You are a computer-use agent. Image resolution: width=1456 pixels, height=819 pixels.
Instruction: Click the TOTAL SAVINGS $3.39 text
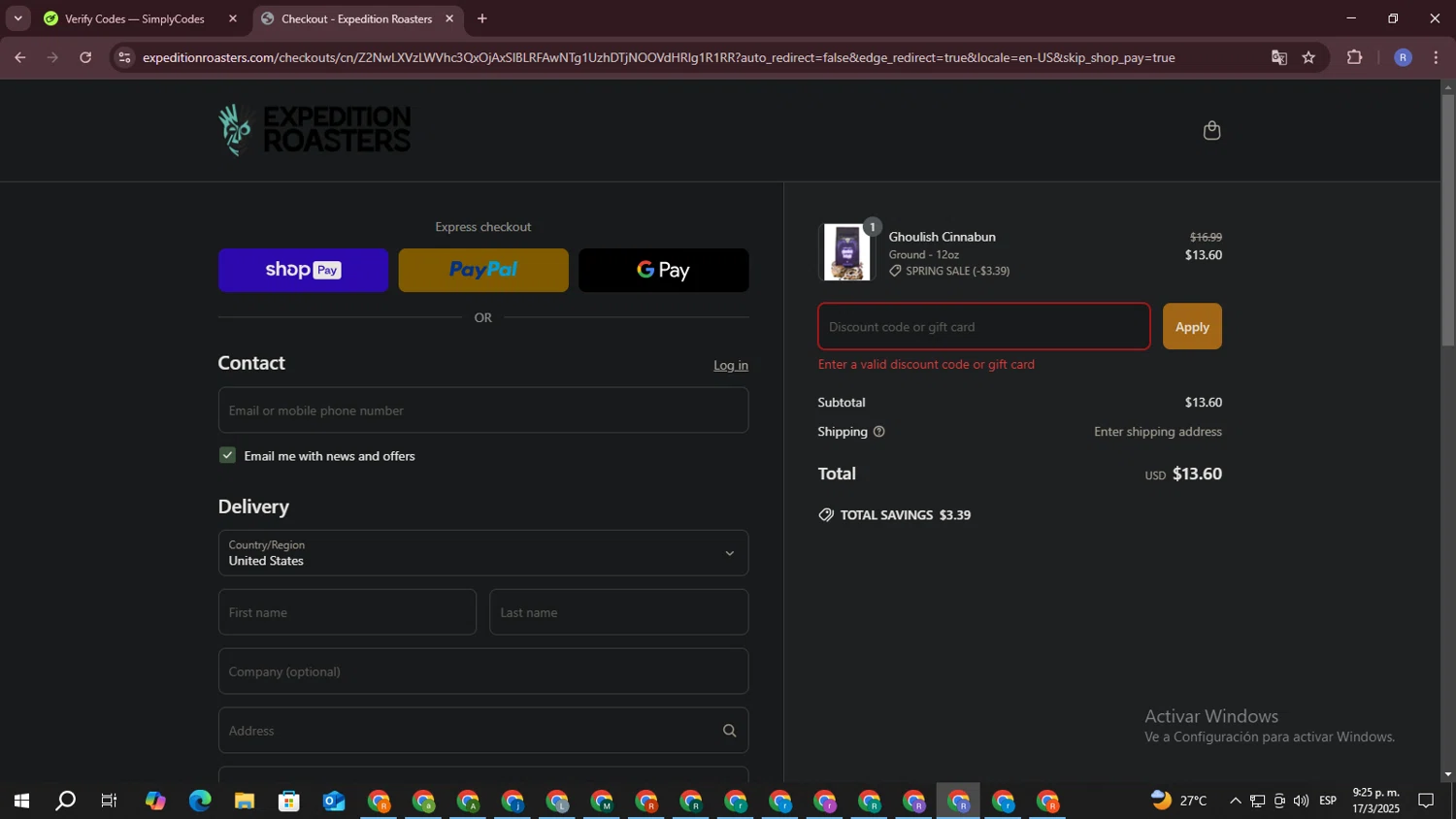(906, 515)
